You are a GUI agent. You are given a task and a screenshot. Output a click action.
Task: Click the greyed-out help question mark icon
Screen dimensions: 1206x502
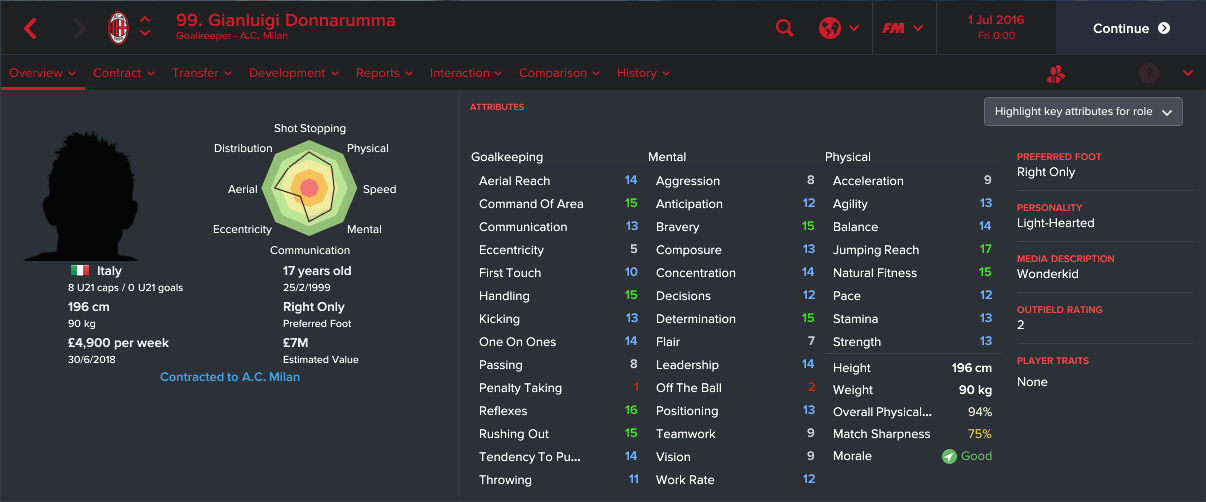pyautogui.click(x=1148, y=73)
